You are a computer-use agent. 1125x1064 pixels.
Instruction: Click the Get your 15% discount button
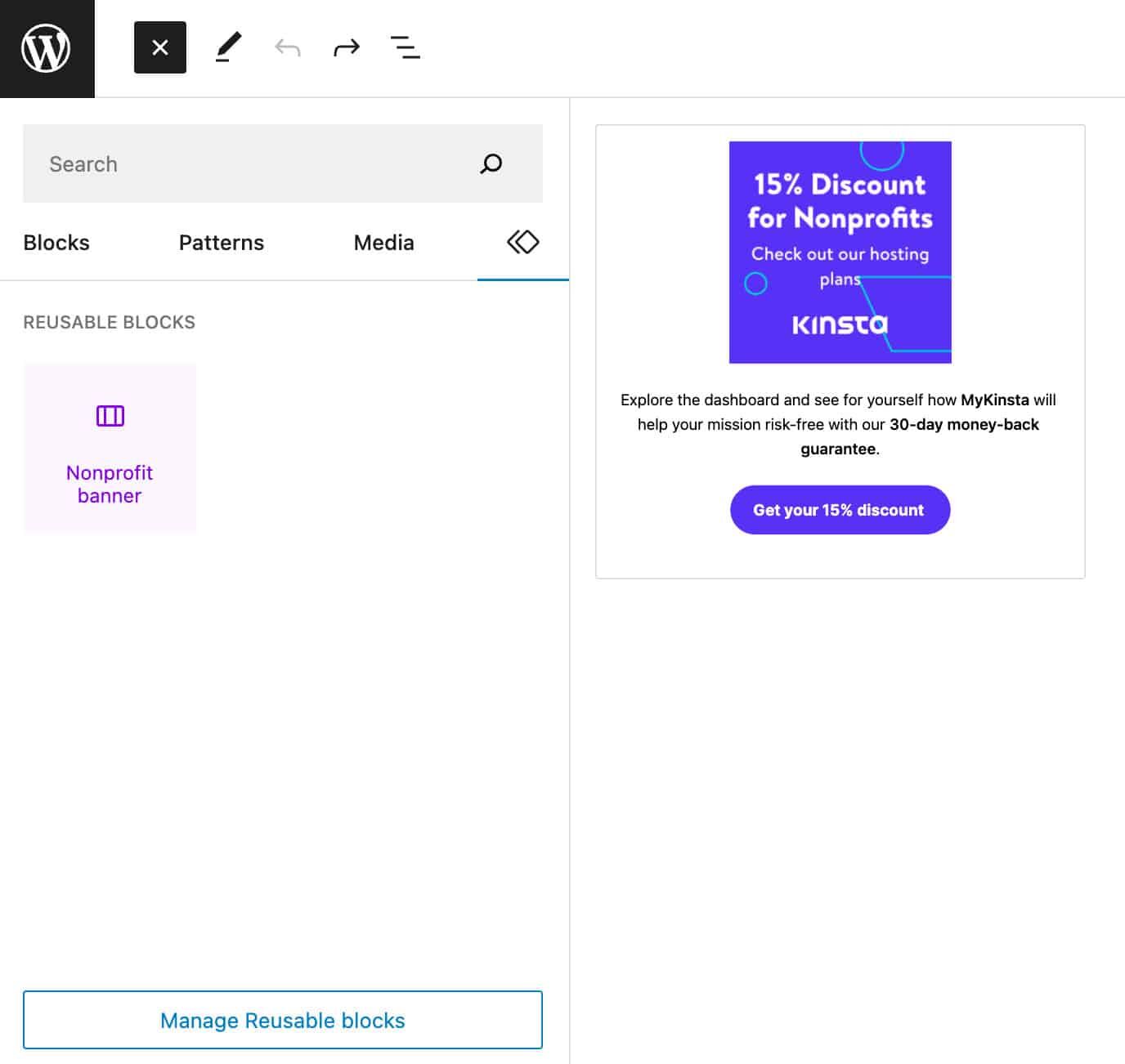[840, 510]
